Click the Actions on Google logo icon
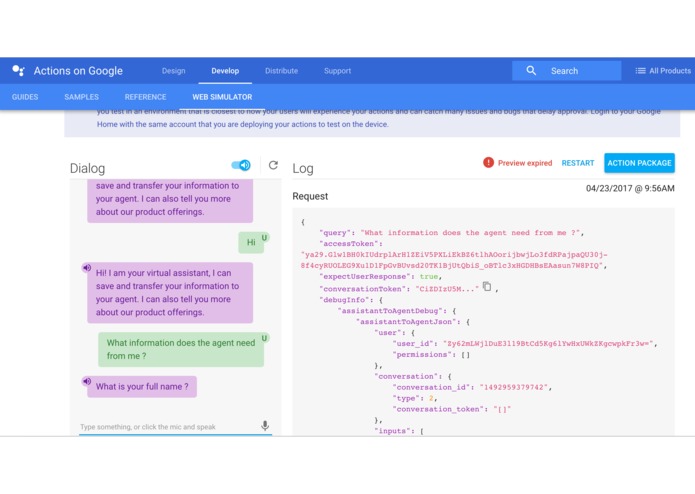 (18, 71)
